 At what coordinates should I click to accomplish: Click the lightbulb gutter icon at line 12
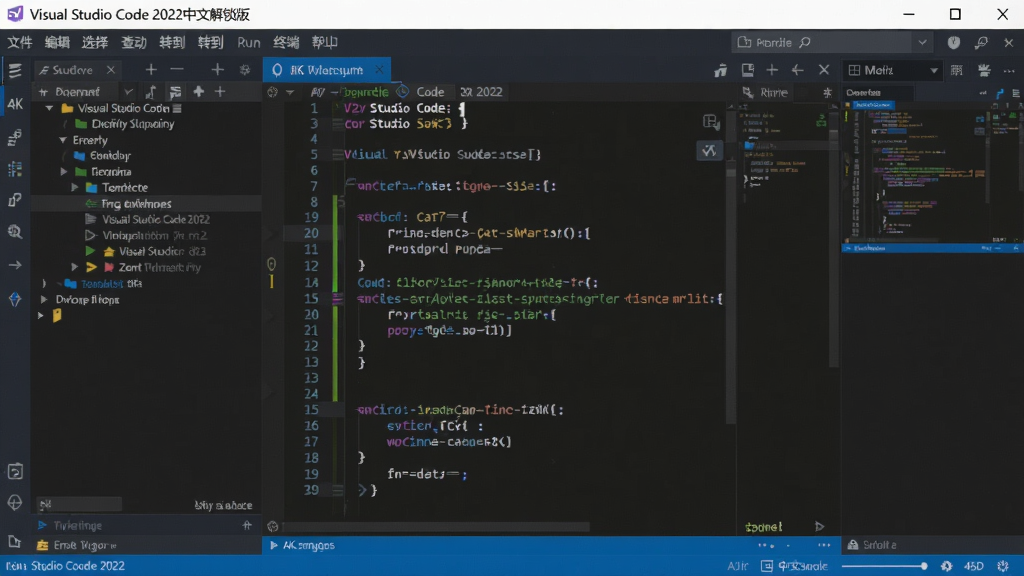click(x=272, y=264)
